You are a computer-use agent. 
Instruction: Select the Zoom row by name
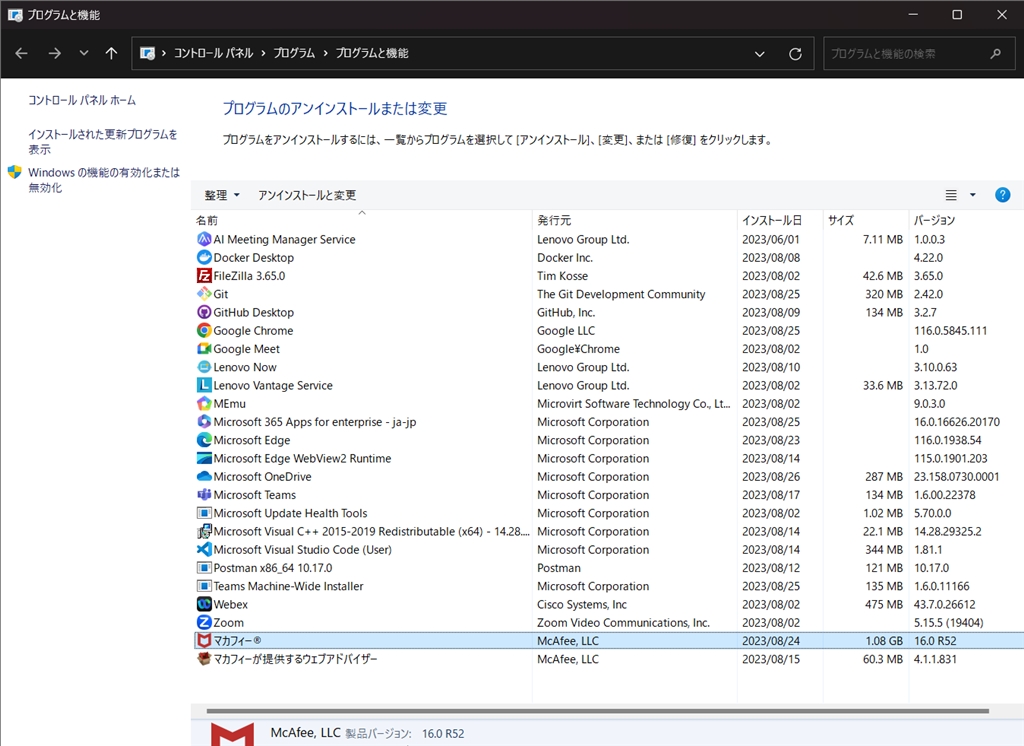(x=229, y=623)
